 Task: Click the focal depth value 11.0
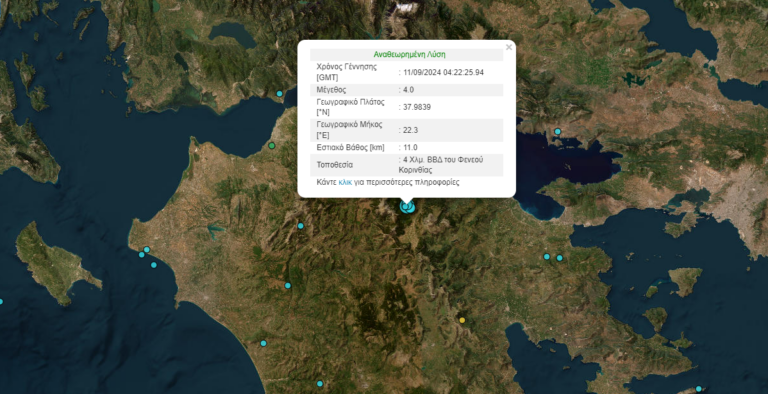[x=410, y=148]
